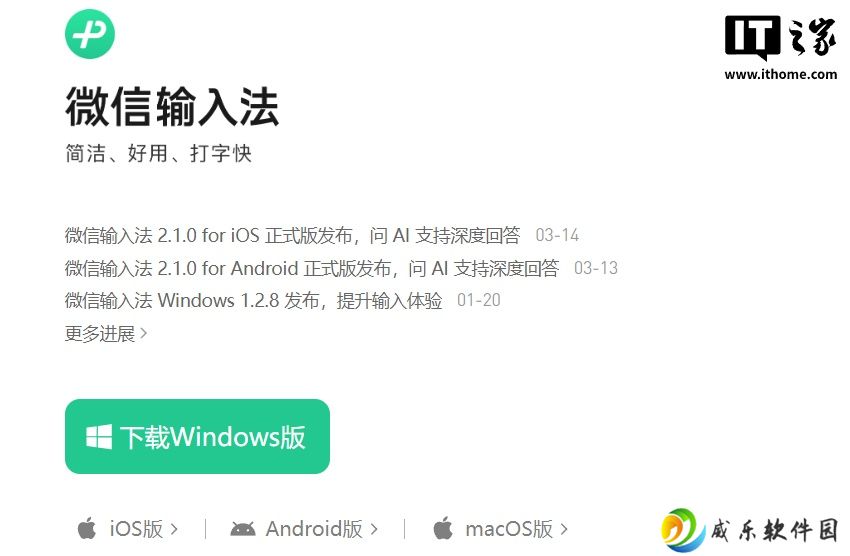
Task: Click the 更多进展 more updates link
Action: coord(100,333)
